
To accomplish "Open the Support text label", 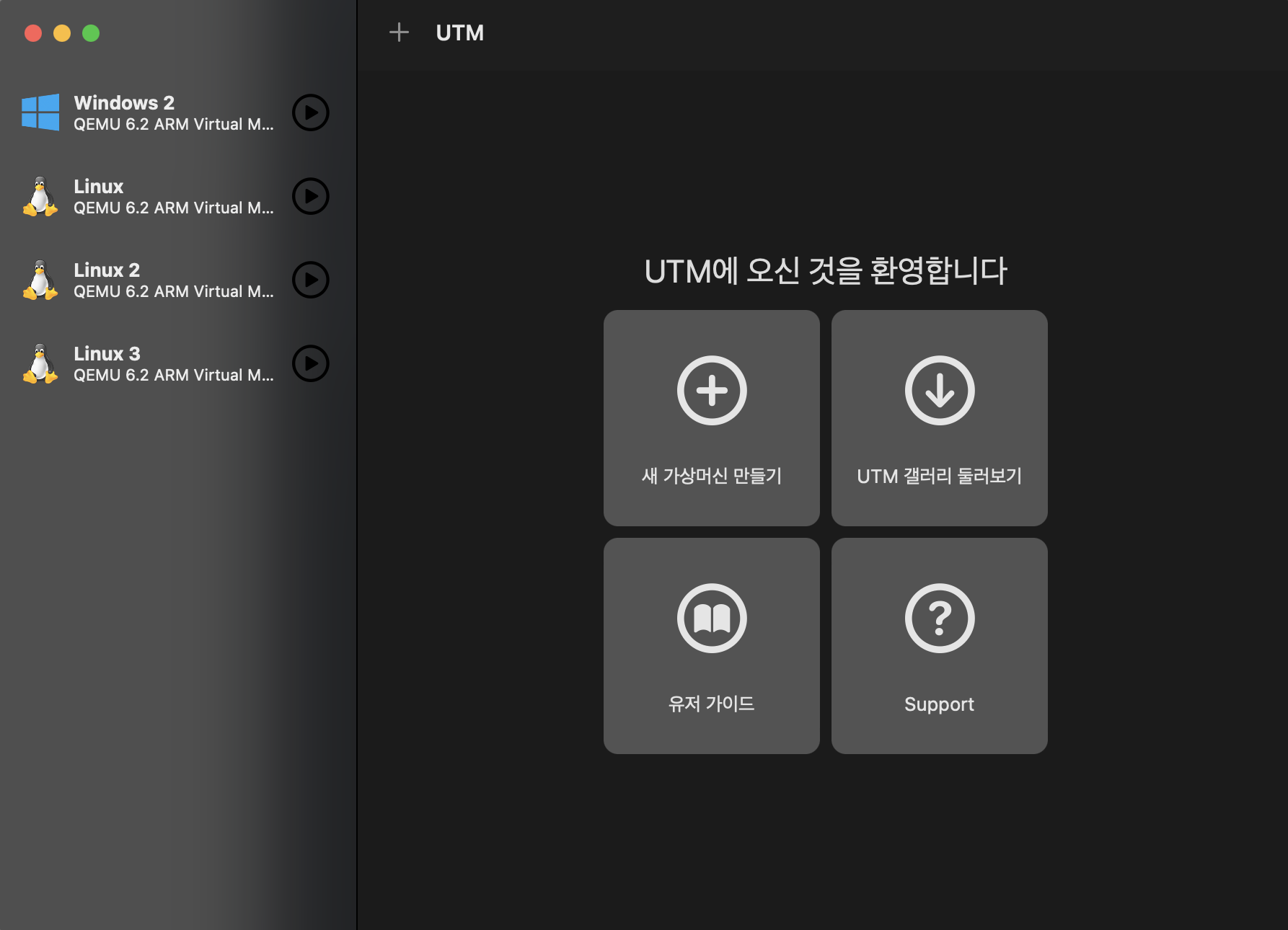I will [939, 704].
